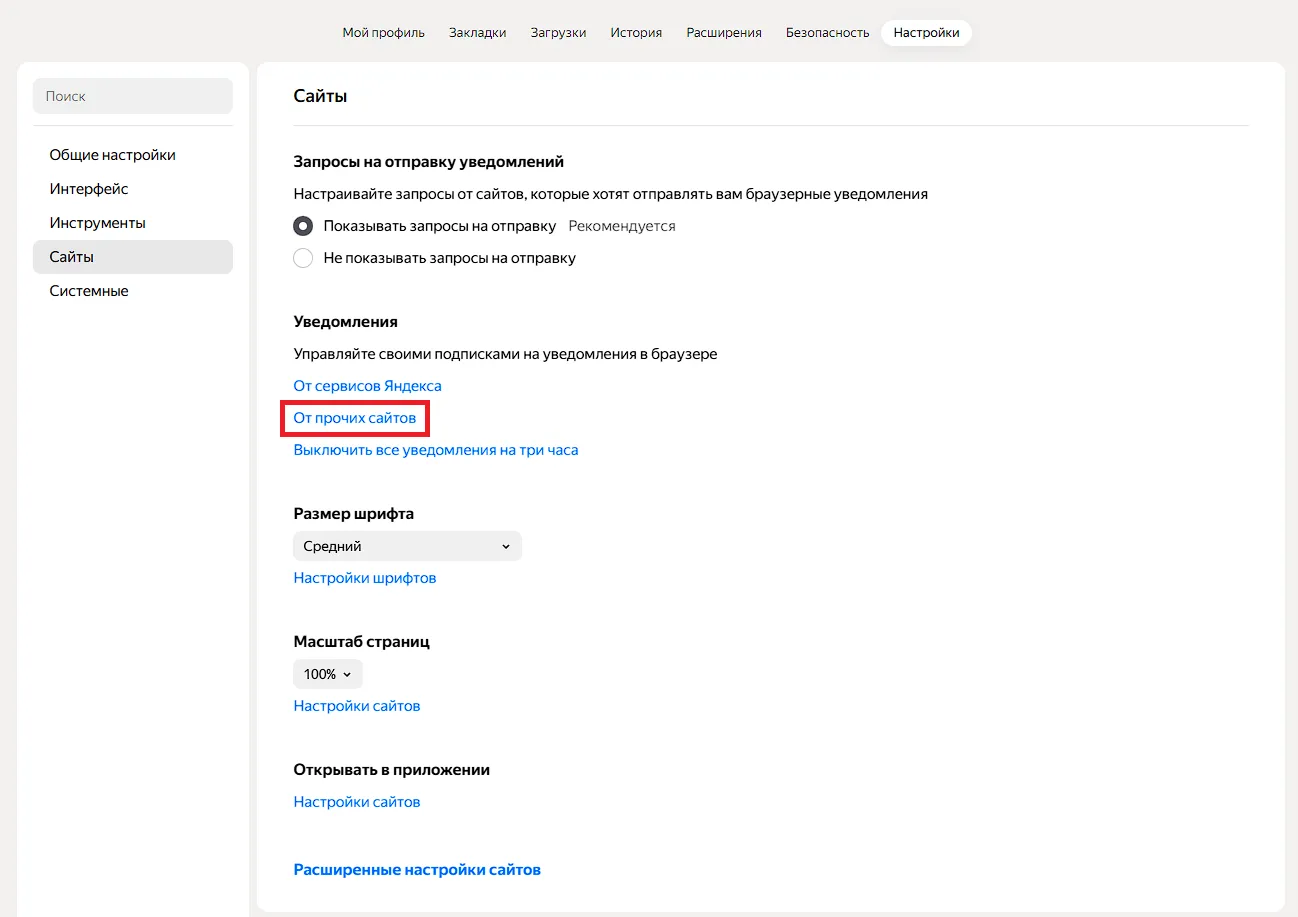Choose the Не показывать запросы на отправку option

click(303, 258)
